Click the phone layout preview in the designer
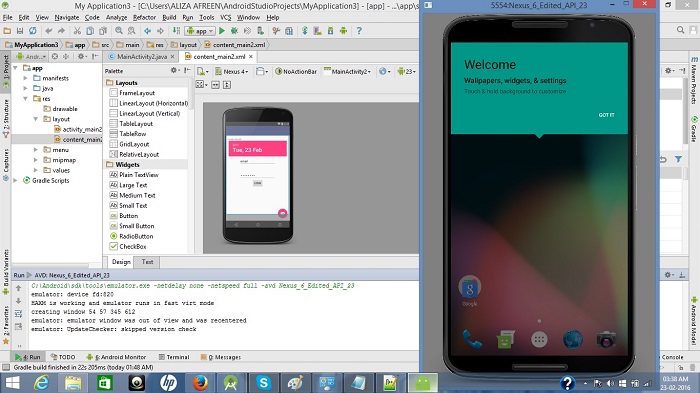 [258, 176]
